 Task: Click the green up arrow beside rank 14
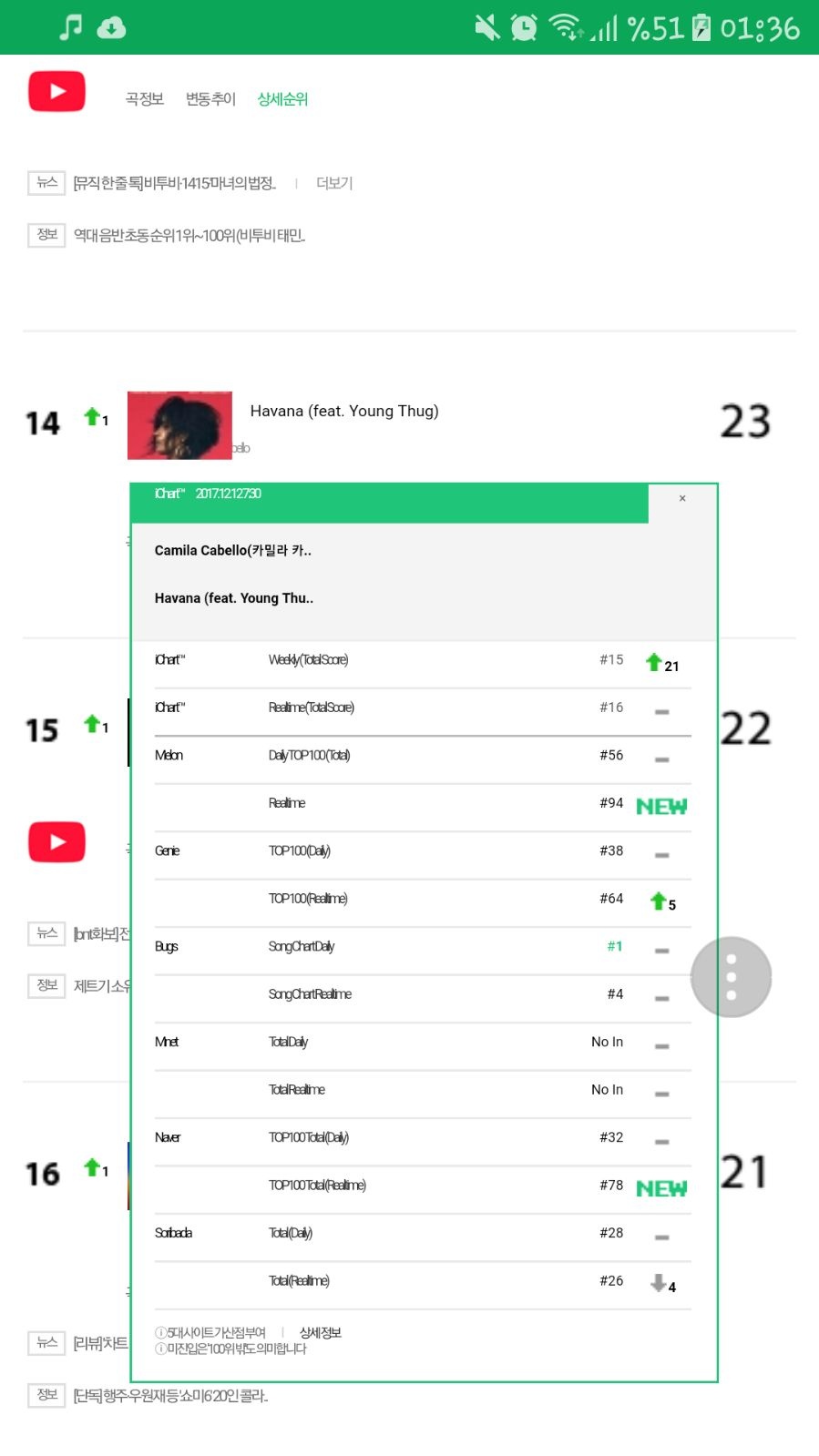coord(92,417)
